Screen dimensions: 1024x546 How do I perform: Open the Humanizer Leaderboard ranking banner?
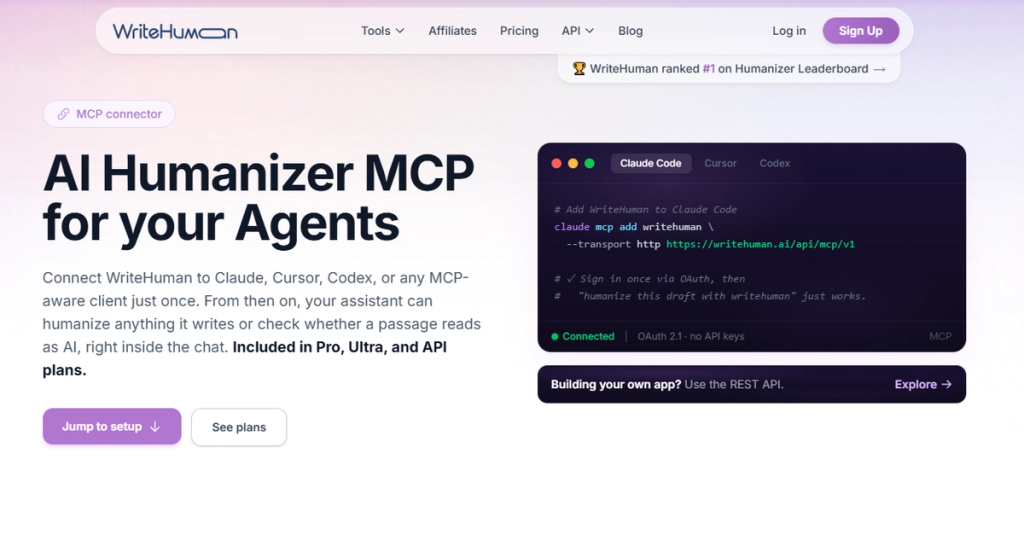click(x=729, y=69)
